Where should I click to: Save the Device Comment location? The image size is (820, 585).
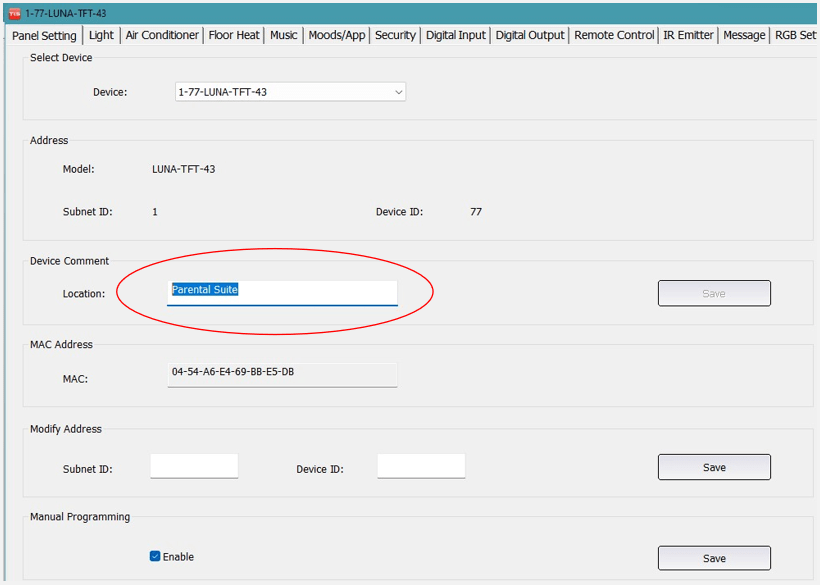[x=714, y=293]
